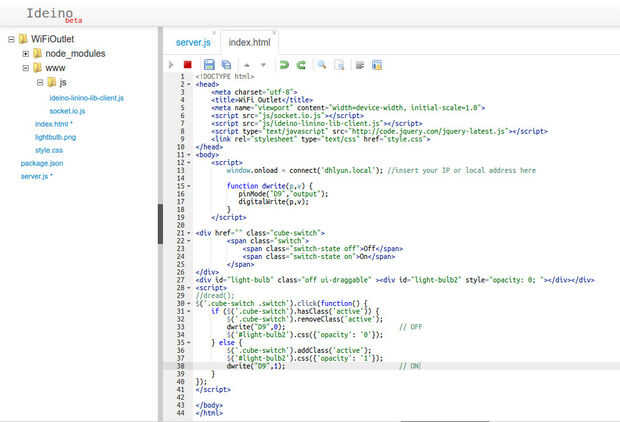
Task: Collapse the WiFiOutlet root folder
Action: pos(10,39)
